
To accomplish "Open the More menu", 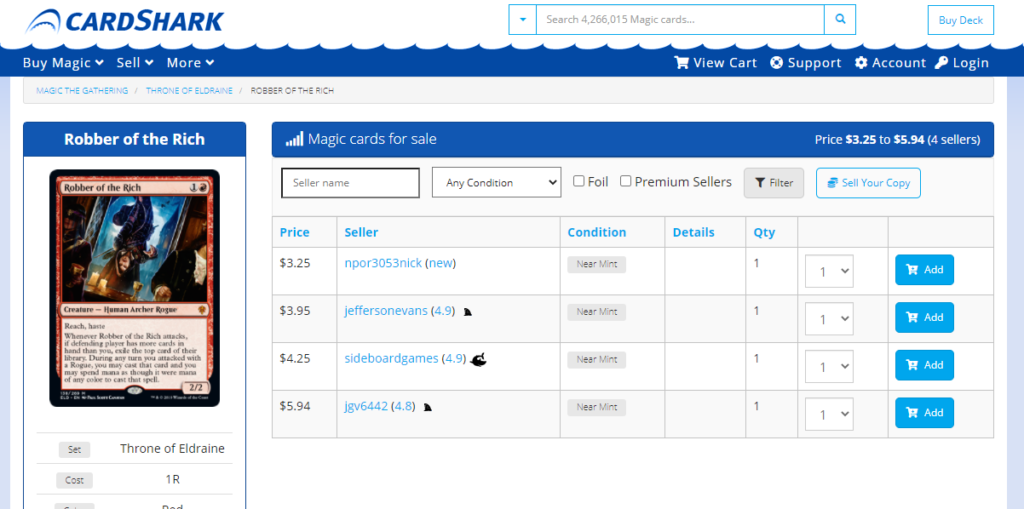I will pyautogui.click(x=190, y=63).
